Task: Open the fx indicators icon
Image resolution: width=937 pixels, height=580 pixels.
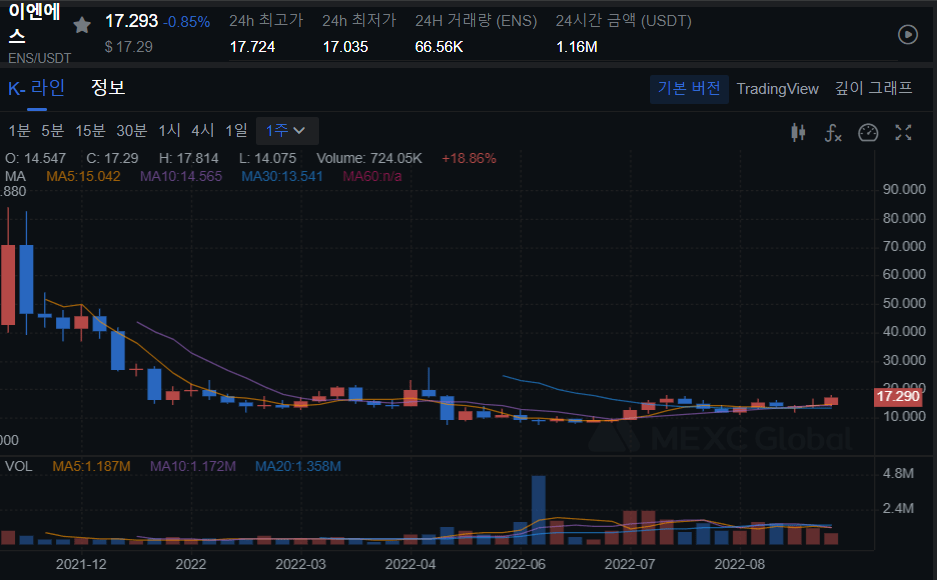Action: [833, 132]
